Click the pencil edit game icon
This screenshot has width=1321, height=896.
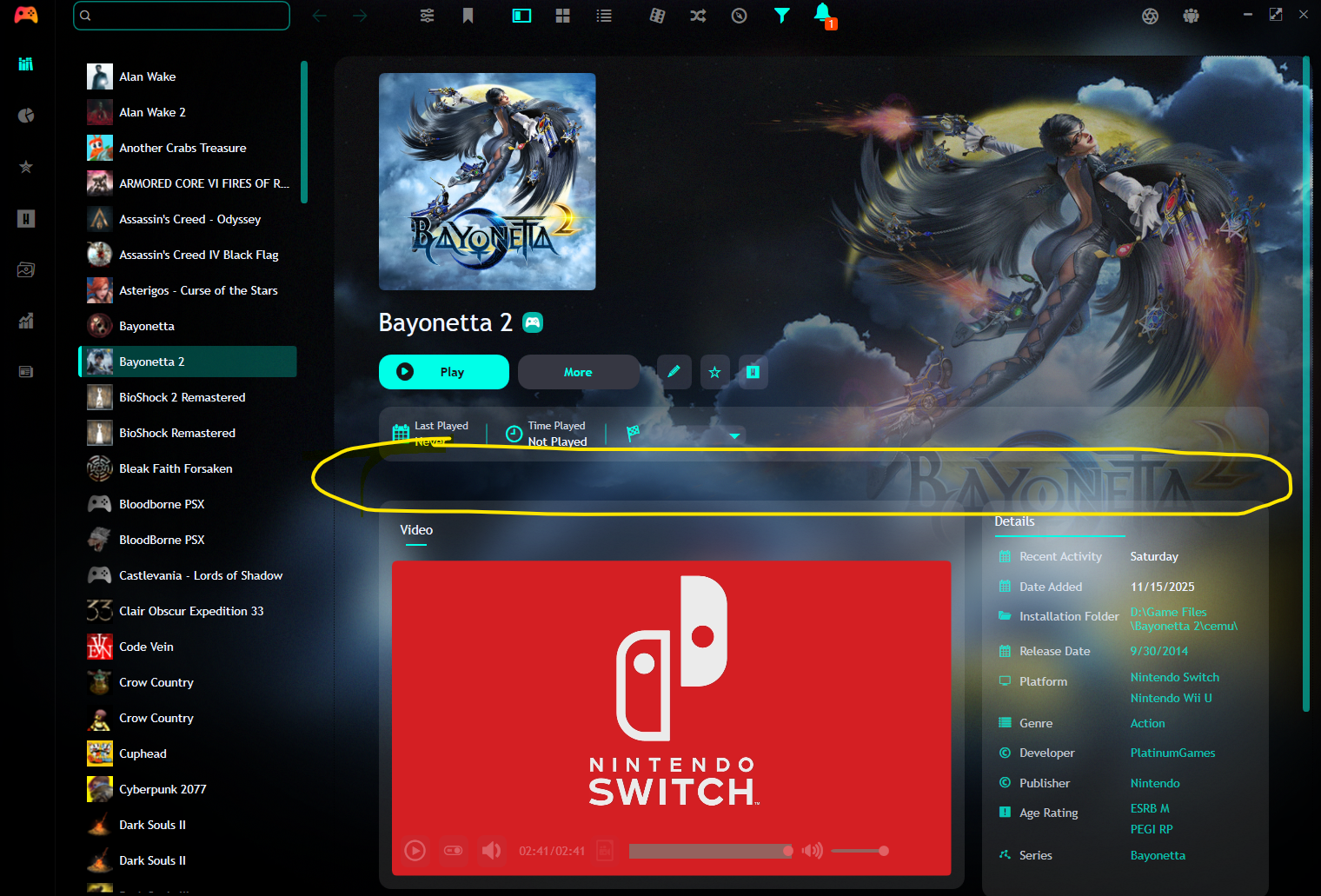click(x=674, y=372)
